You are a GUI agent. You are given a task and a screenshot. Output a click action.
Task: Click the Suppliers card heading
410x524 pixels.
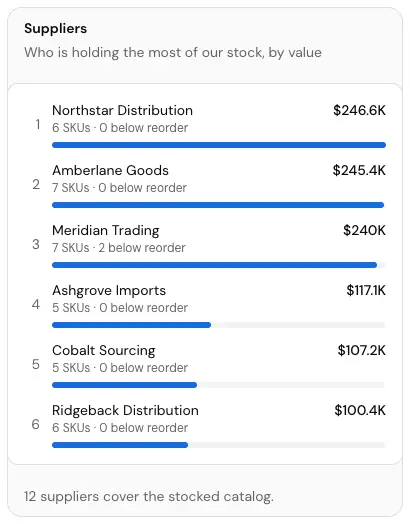coord(55,28)
